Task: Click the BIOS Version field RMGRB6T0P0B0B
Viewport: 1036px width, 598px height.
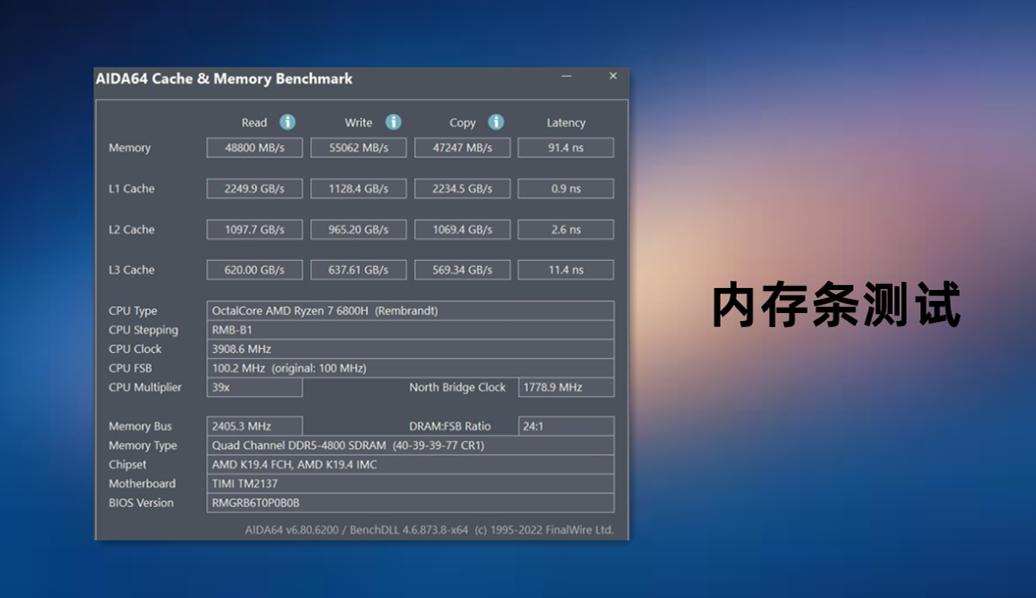Action: point(410,502)
